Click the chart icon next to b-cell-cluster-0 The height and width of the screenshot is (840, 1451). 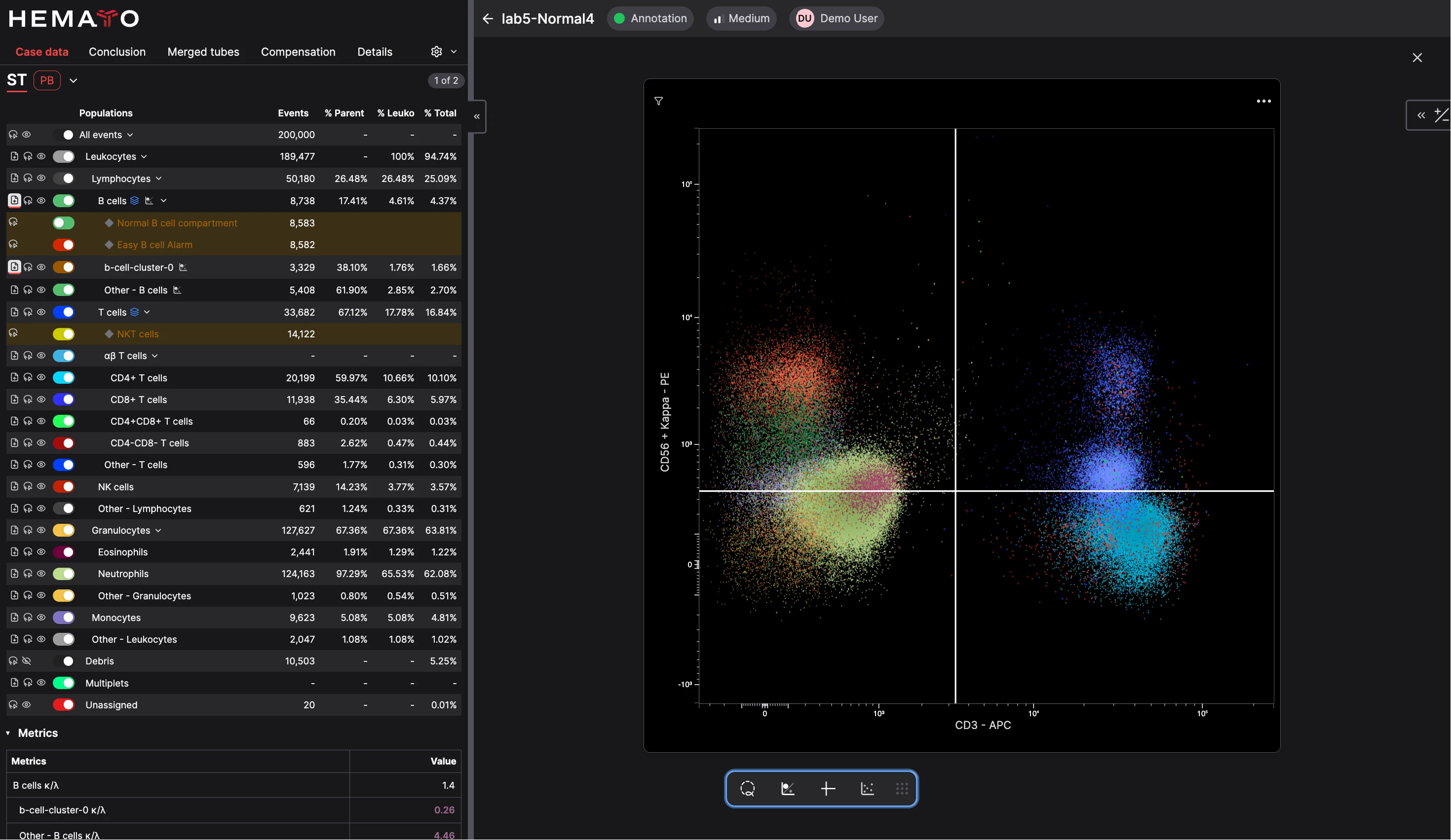click(x=183, y=267)
